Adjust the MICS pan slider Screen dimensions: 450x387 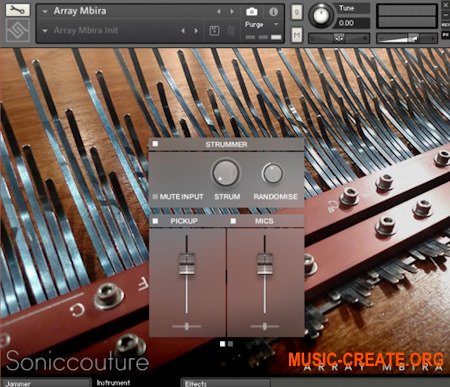pyautogui.click(x=265, y=326)
